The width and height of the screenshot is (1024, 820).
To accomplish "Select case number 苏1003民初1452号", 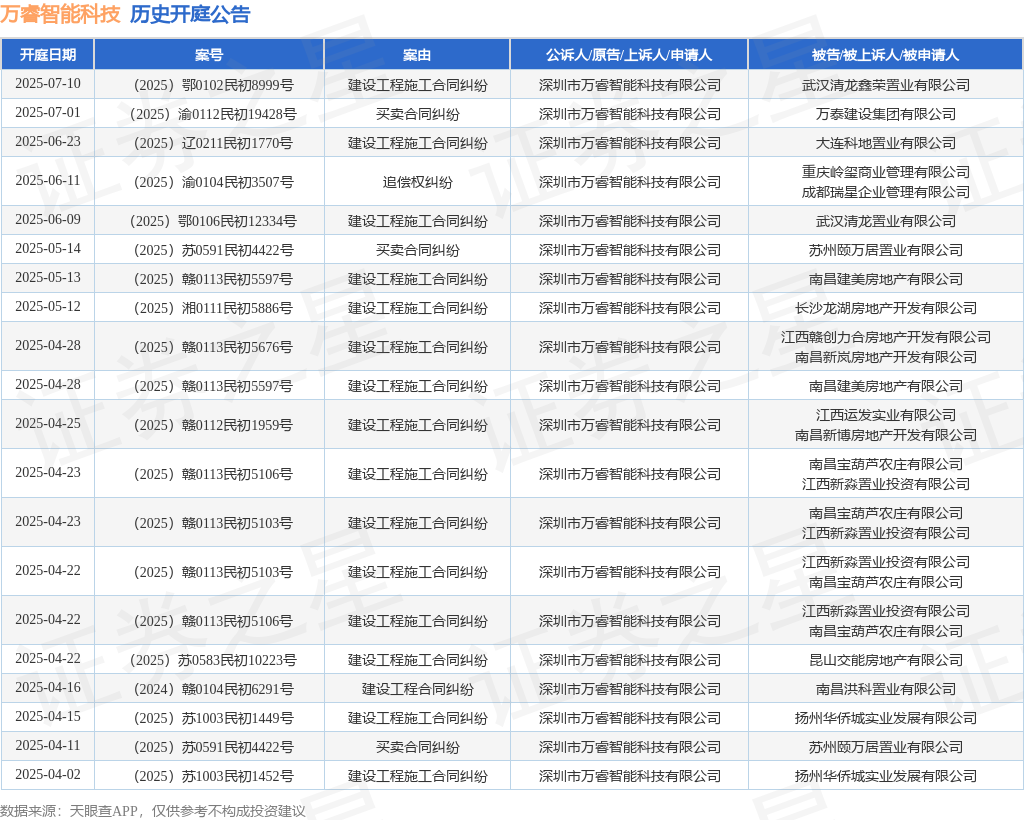I will tap(213, 776).
